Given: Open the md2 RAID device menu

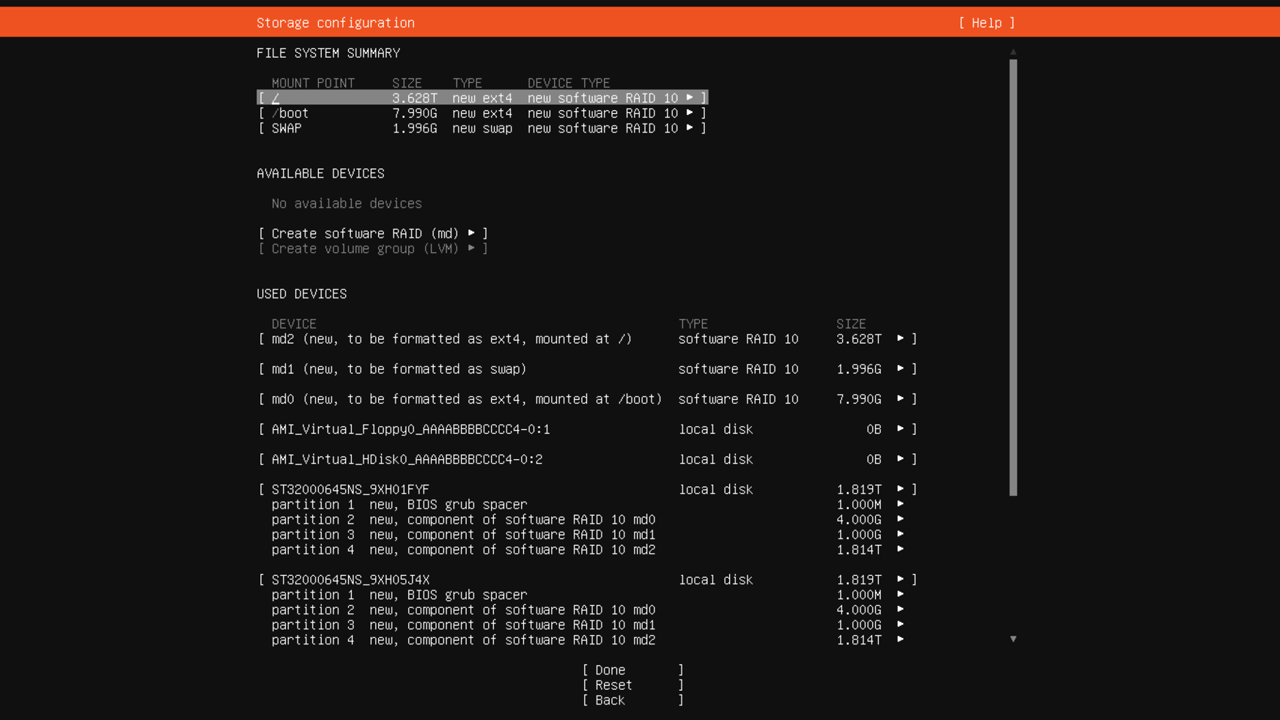Looking at the screenshot, I should pos(900,339).
